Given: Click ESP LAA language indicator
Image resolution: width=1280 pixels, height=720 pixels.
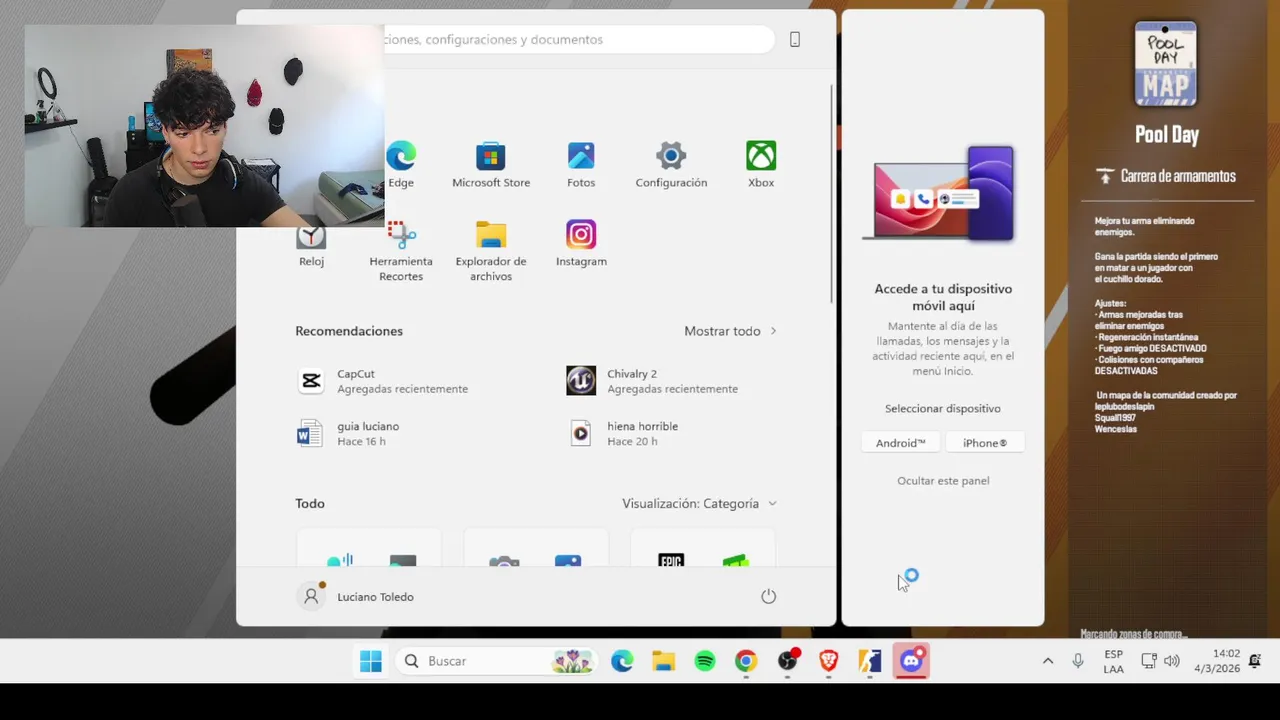Looking at the screenshot, I should tap(1113, 661).
